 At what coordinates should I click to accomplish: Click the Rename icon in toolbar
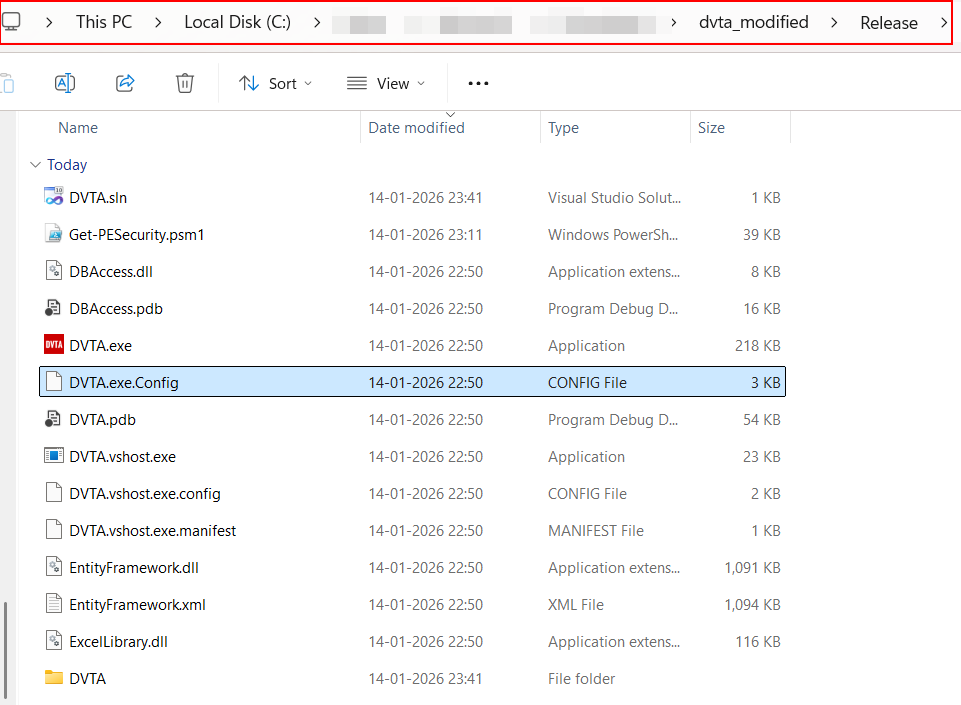(x=65, y=83)
